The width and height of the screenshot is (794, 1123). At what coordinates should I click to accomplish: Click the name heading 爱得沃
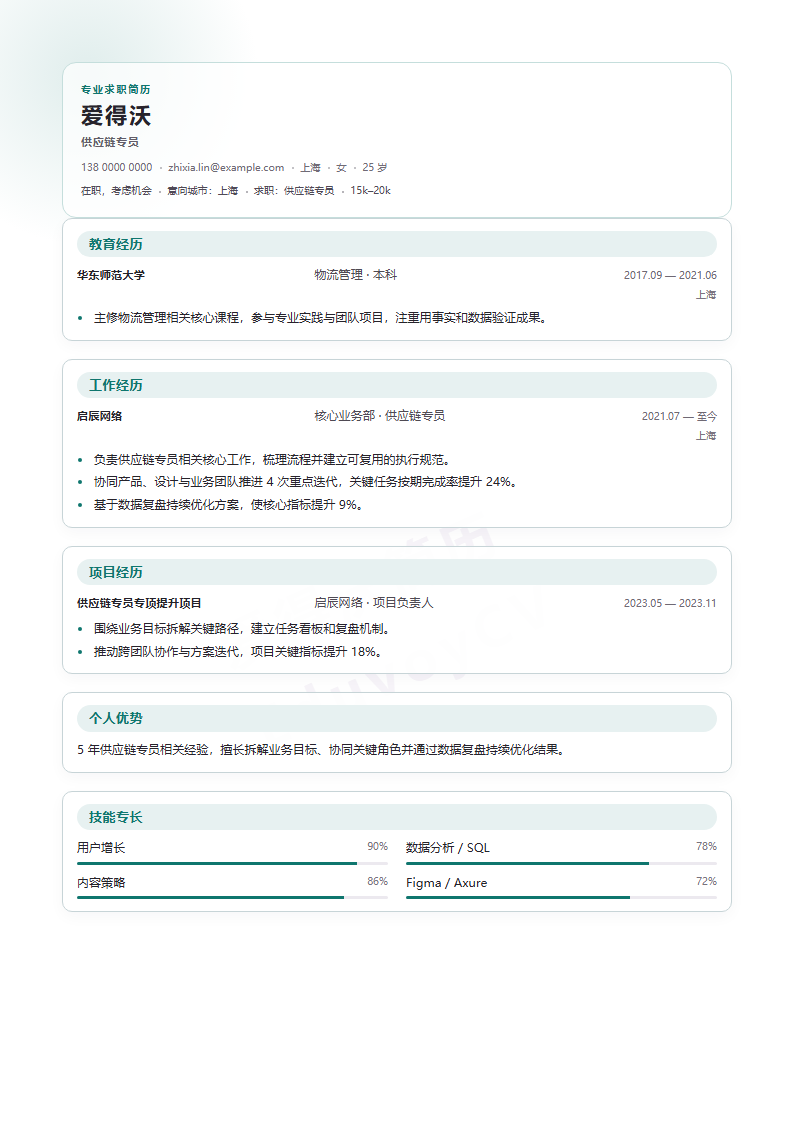pos(115,116)
